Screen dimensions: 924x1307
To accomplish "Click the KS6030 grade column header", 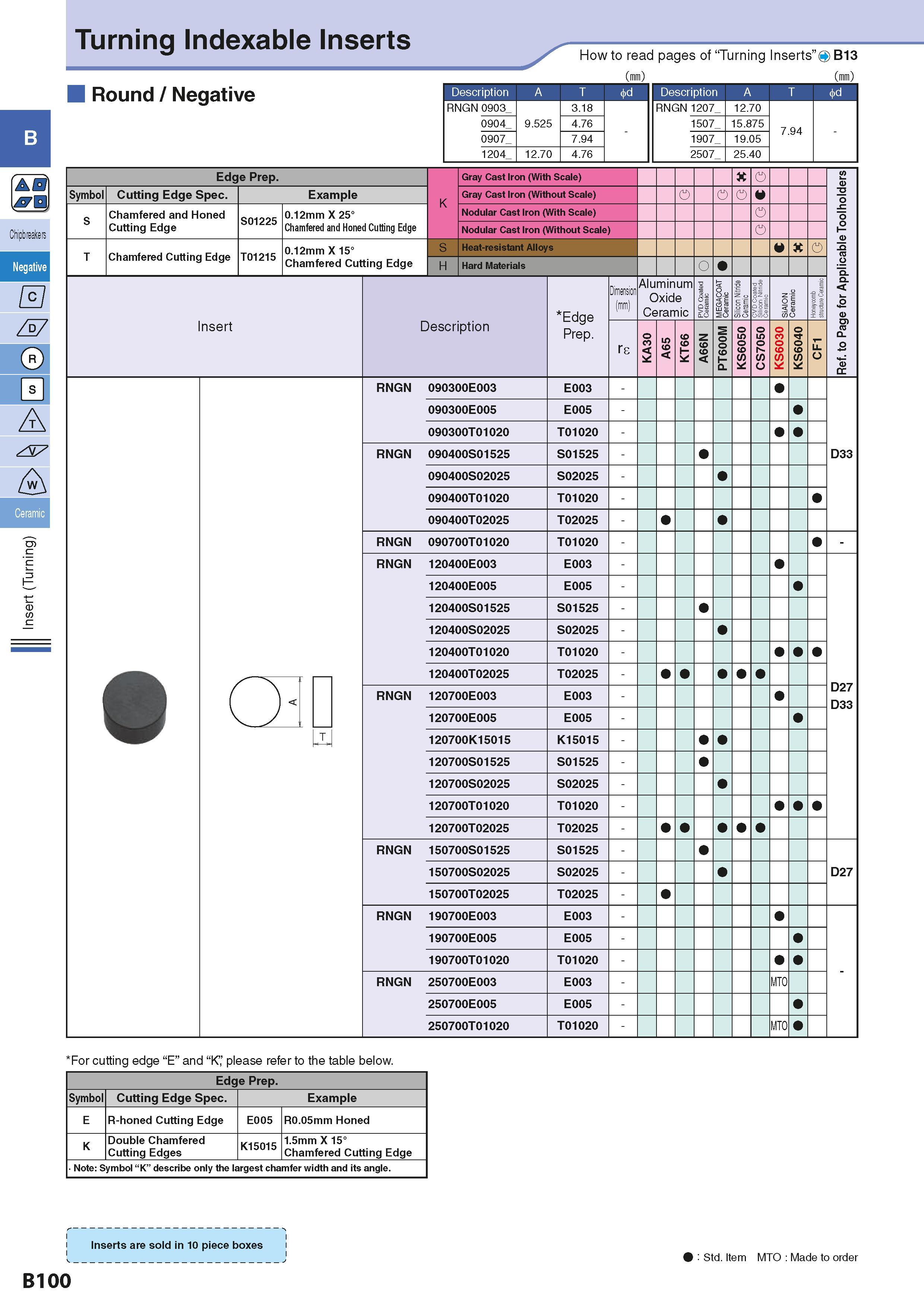I will tap(779, 348).
